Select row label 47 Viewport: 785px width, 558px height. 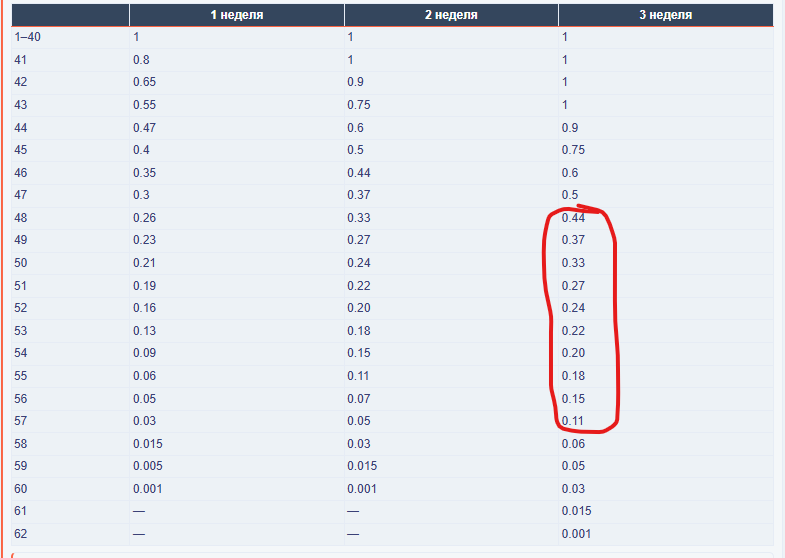click(x=21, y=195)
